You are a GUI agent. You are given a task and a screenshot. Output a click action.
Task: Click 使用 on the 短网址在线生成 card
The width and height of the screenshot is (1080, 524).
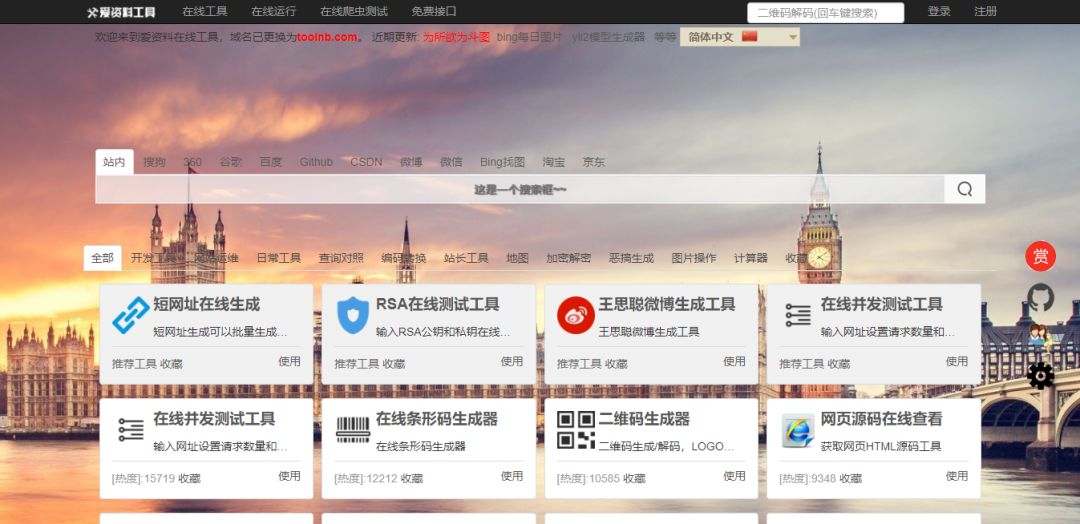click(289, 361)
